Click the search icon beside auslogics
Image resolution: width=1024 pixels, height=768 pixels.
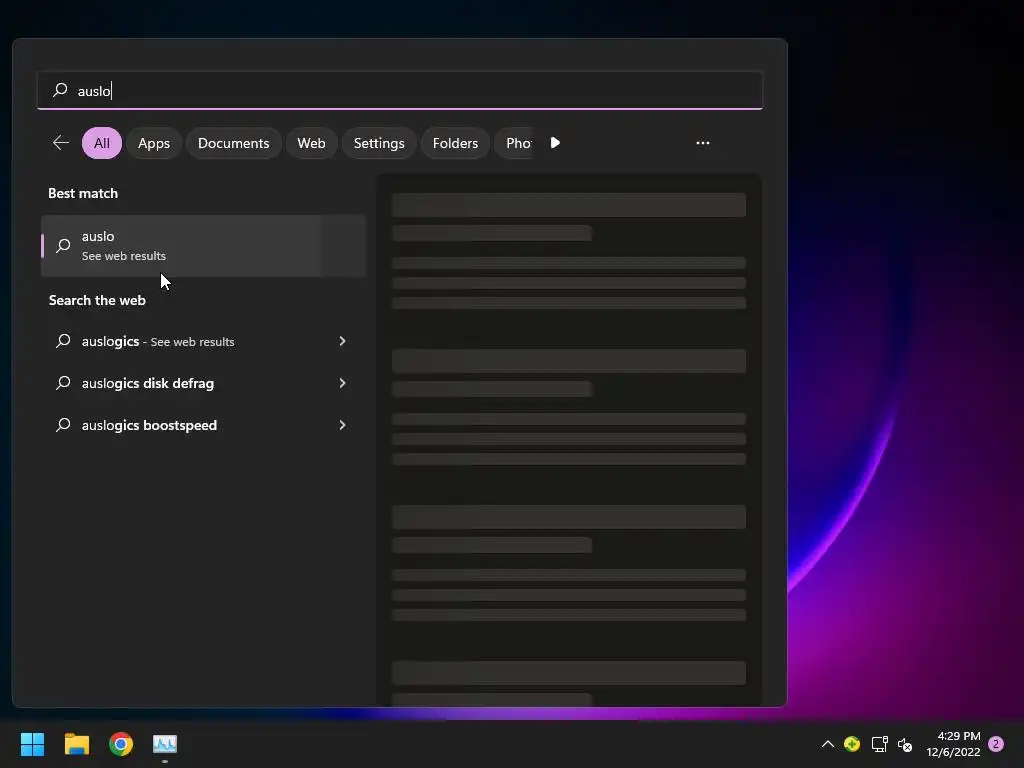click(63, 340)
